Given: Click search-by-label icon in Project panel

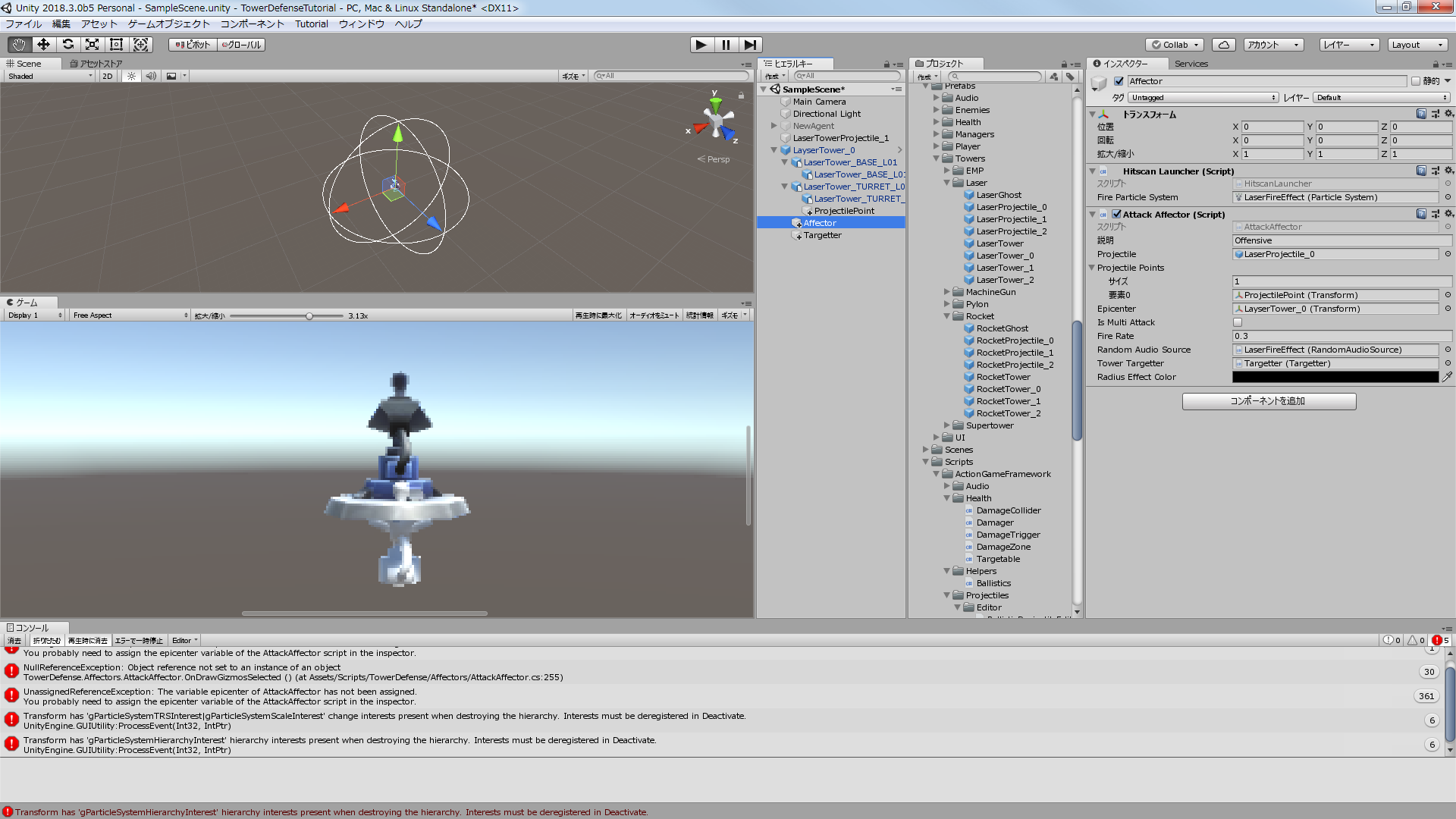Looking at the screenshot, I should point(1070,77).
